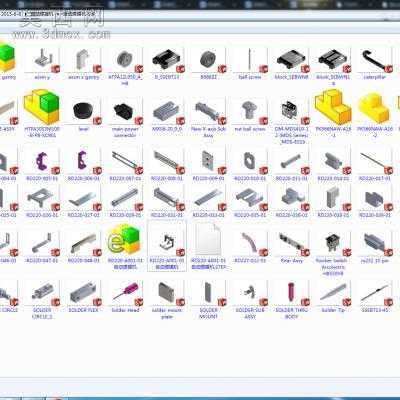Select the 'Solder Tip' part file icon
The width and height of the screenshot is (400, 400).
333,293
